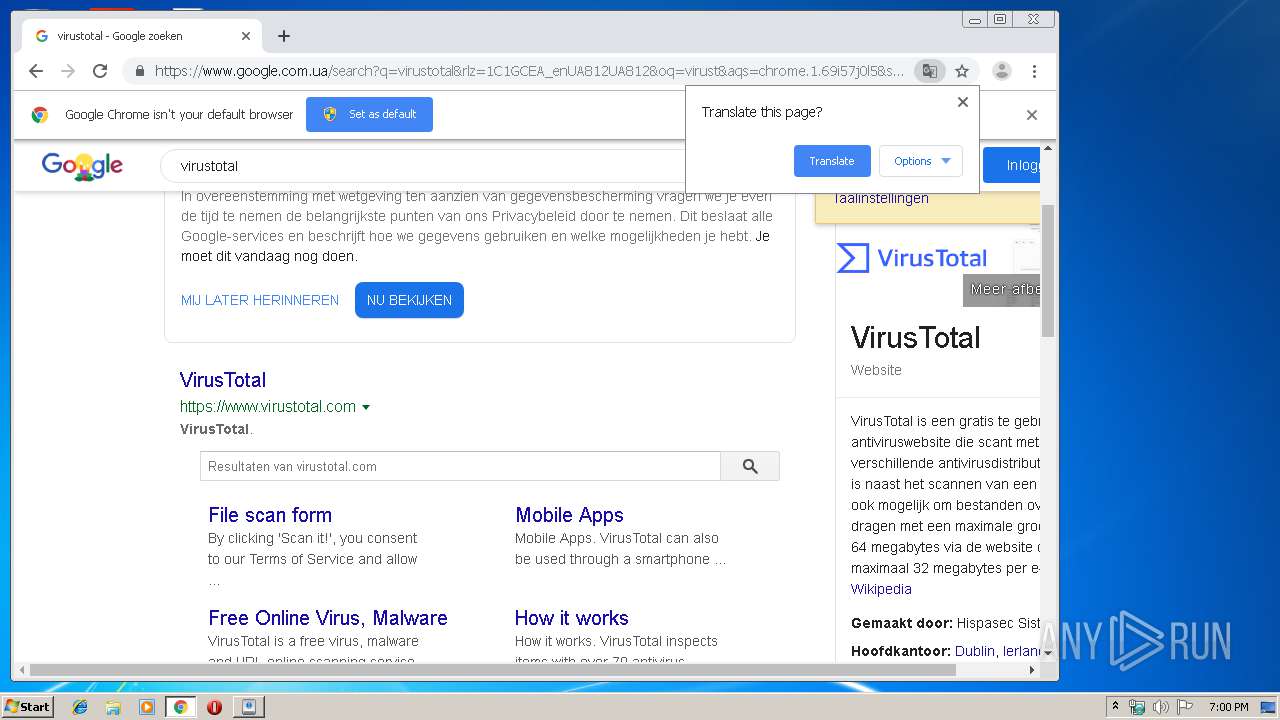Click the horizontal scrollbar right arrow
Image resolution: width=1280 pixels, height=720 pixels.
(1033, 670)
